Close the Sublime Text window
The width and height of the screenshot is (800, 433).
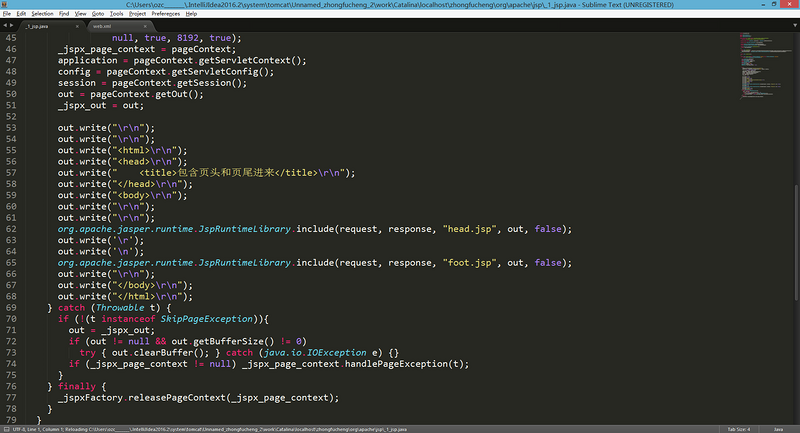(789, 4)
